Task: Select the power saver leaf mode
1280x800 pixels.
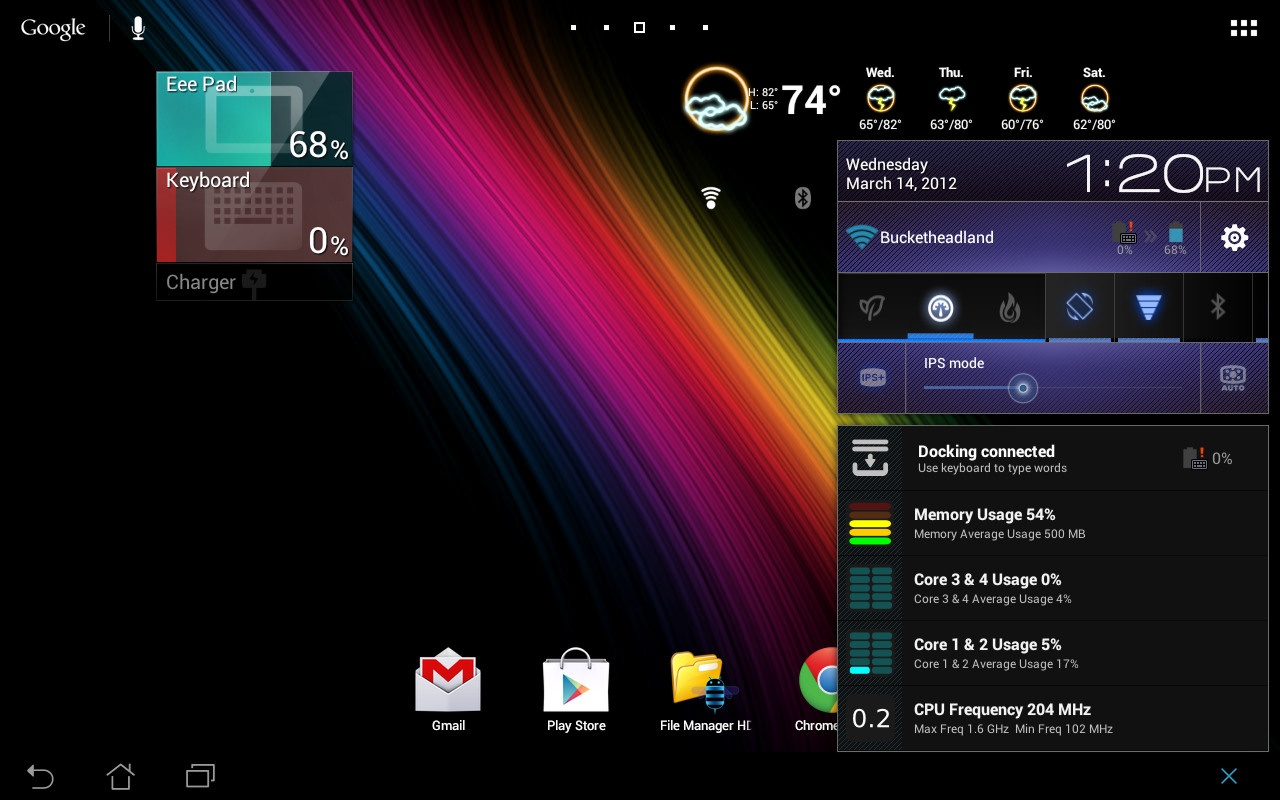Action: pyautogui.click(x=871, y=307)
